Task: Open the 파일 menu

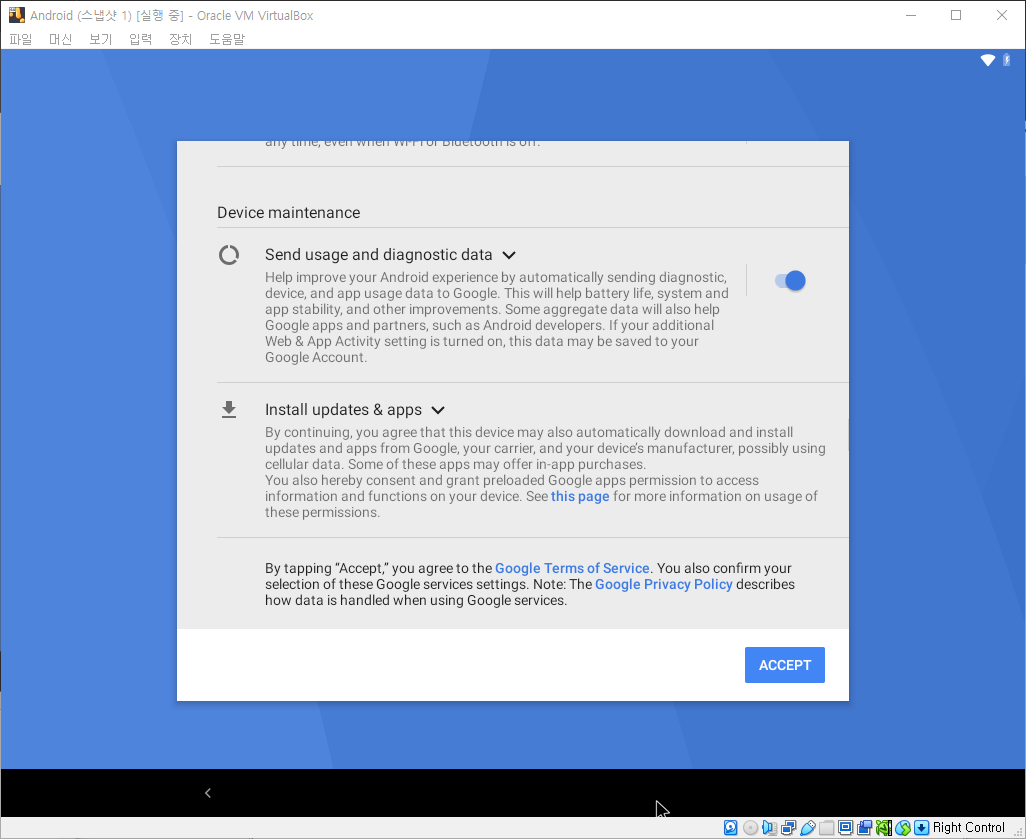Action: point(21,39)
